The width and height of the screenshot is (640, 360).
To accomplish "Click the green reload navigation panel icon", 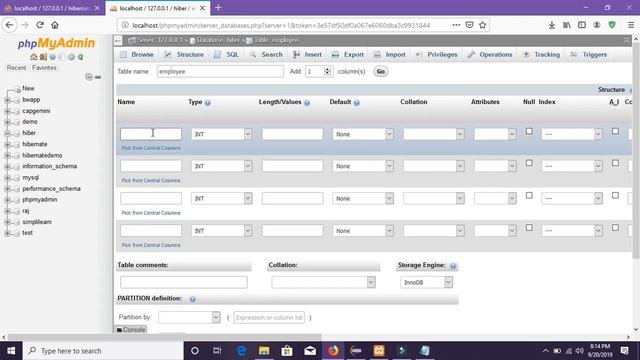I will click(81, 57).
